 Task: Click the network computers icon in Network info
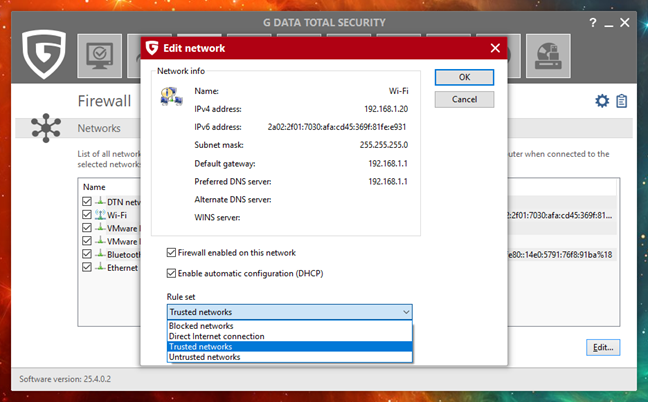pos(171,97)
